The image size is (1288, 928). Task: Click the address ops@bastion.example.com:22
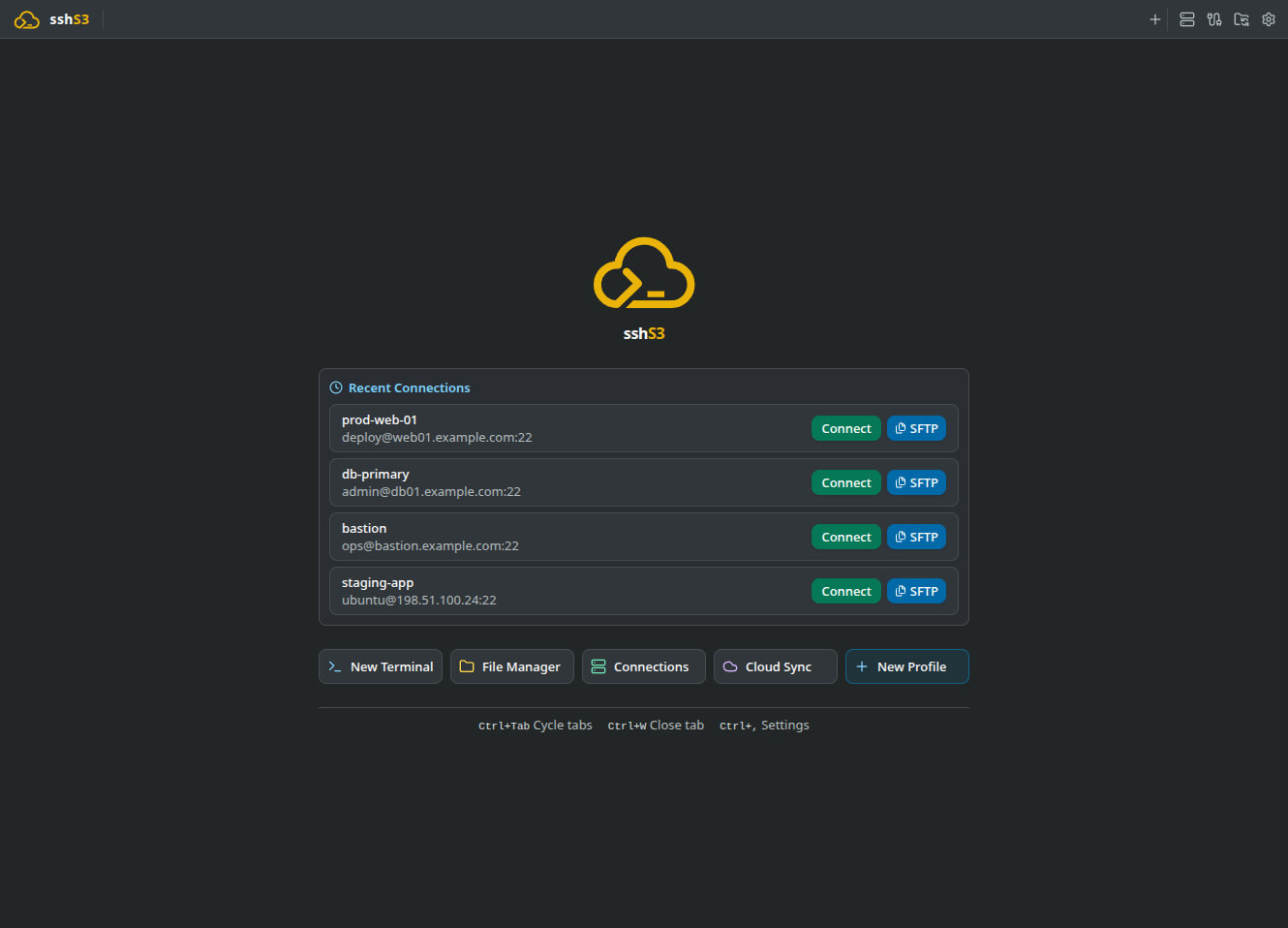point(430,545)
